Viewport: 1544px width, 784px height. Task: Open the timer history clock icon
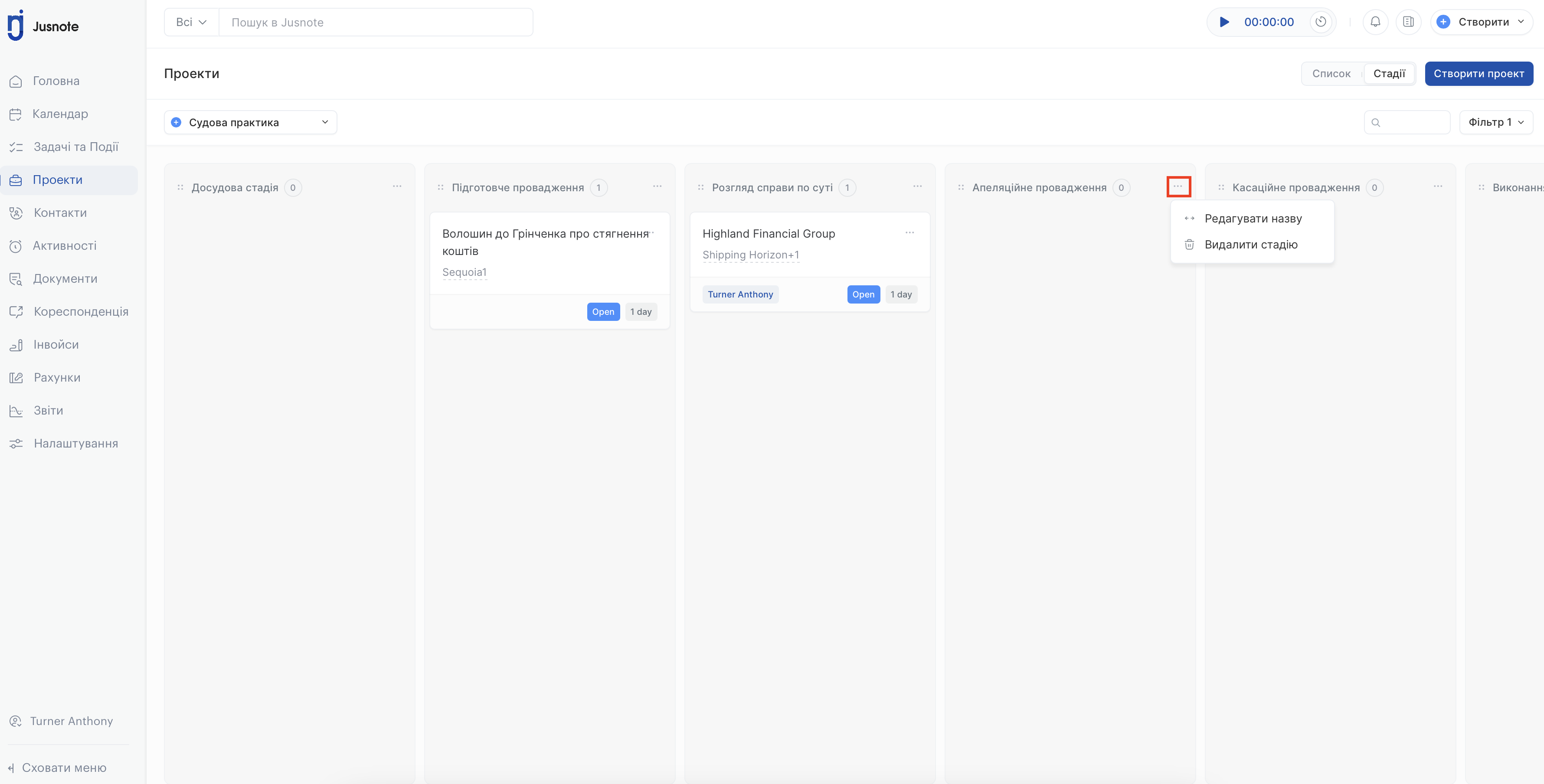point(1321,22)
